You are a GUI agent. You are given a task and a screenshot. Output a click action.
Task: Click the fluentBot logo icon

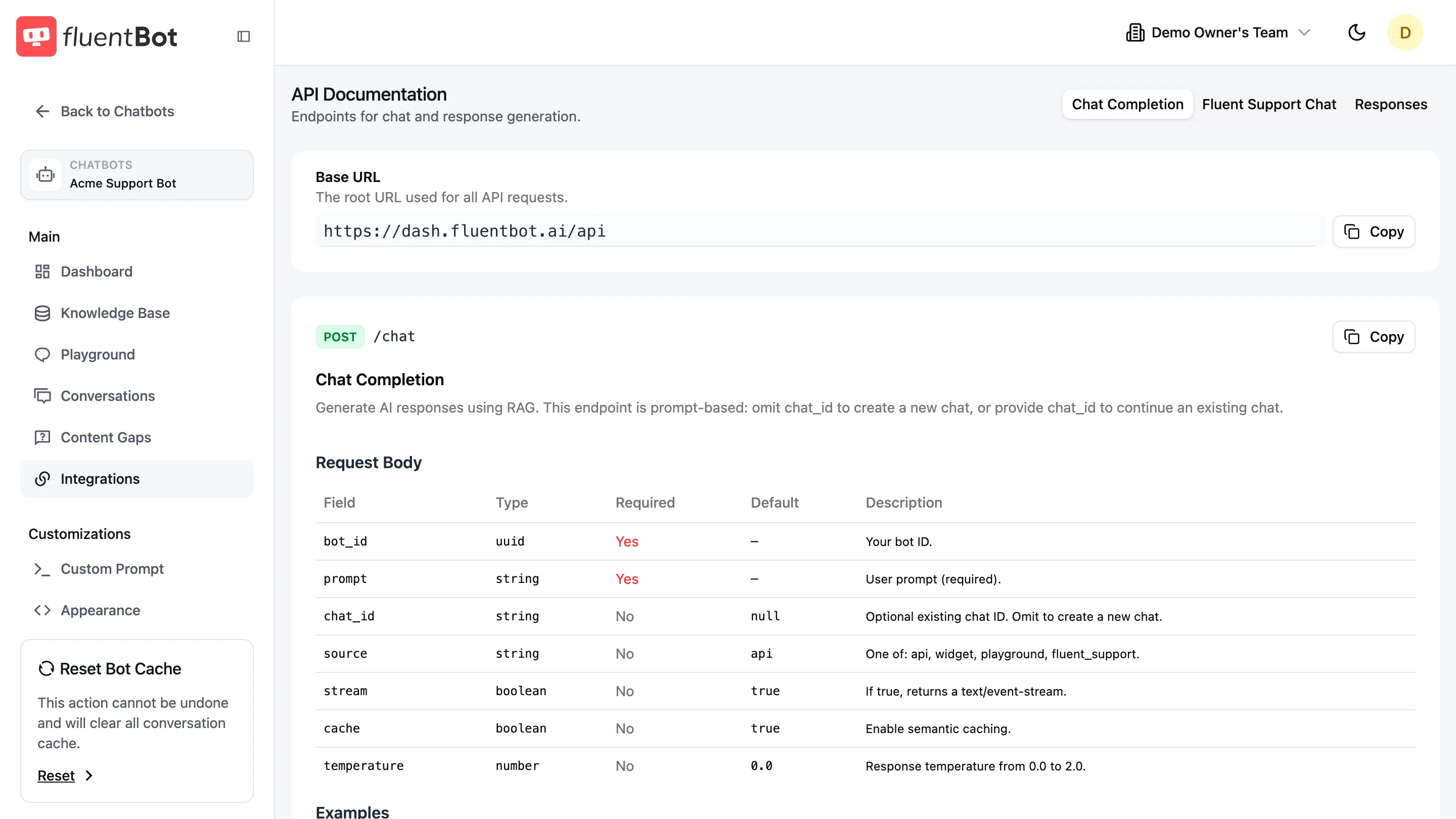coord(36,36)
